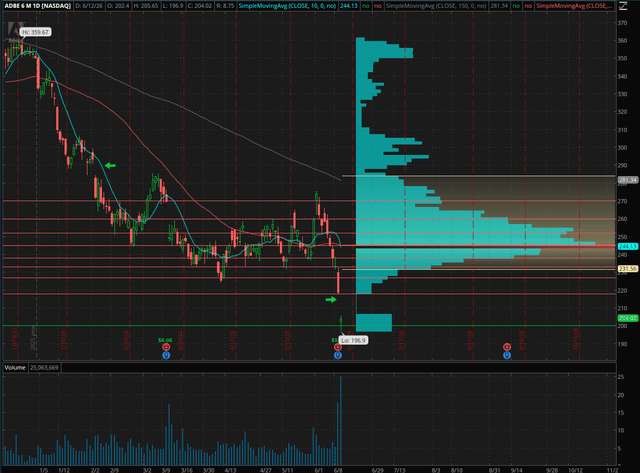
Task: Click the 1/5 date on time axis
Action: click(44, 470)
